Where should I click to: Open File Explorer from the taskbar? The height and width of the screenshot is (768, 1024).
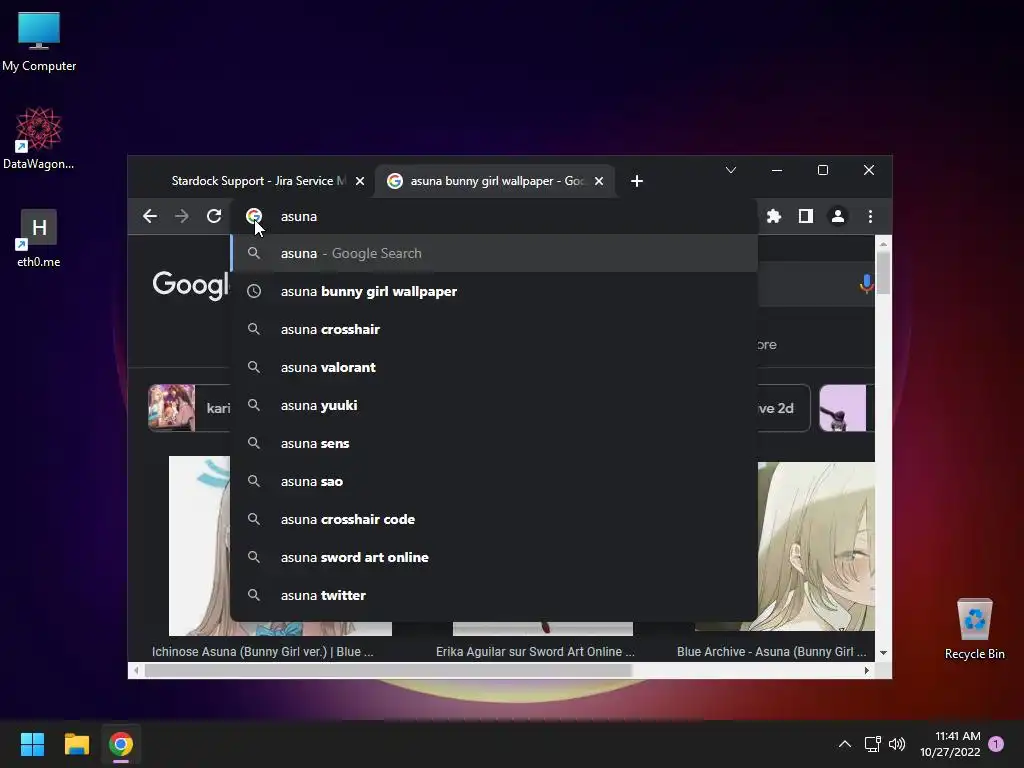(76, 744)
